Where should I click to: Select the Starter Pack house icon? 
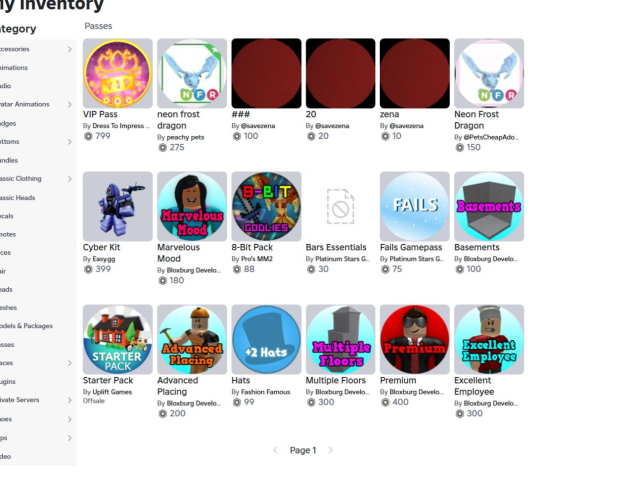pyautogui.click(x=117, y=339)
